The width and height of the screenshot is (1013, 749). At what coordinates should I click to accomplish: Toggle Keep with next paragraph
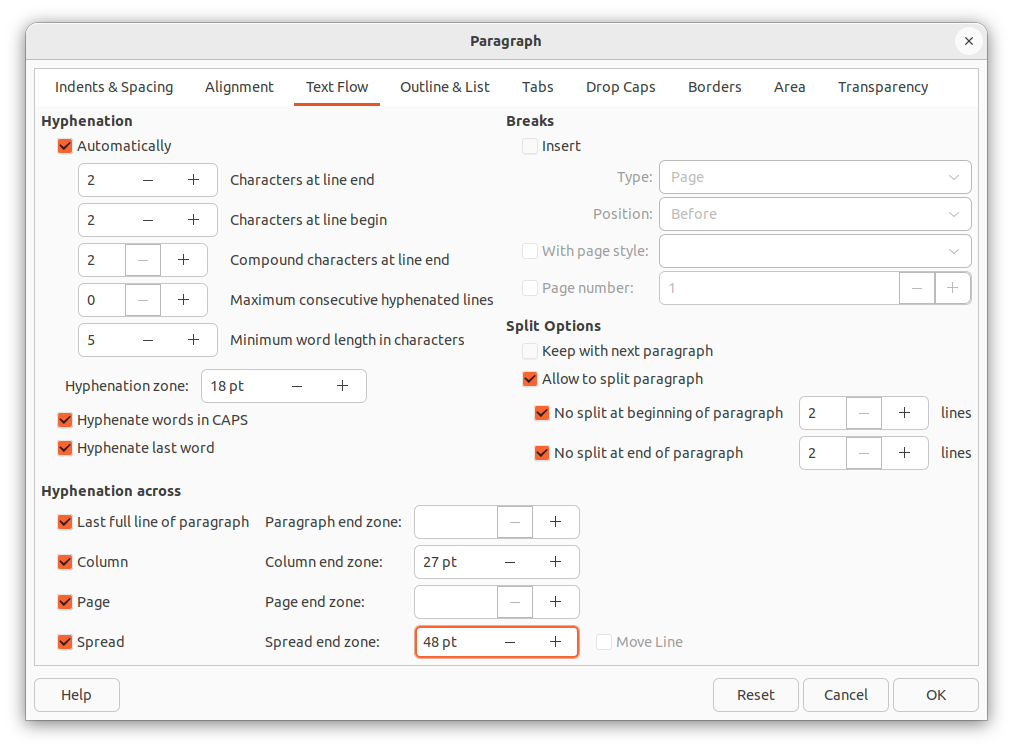[x=530, y=351]
